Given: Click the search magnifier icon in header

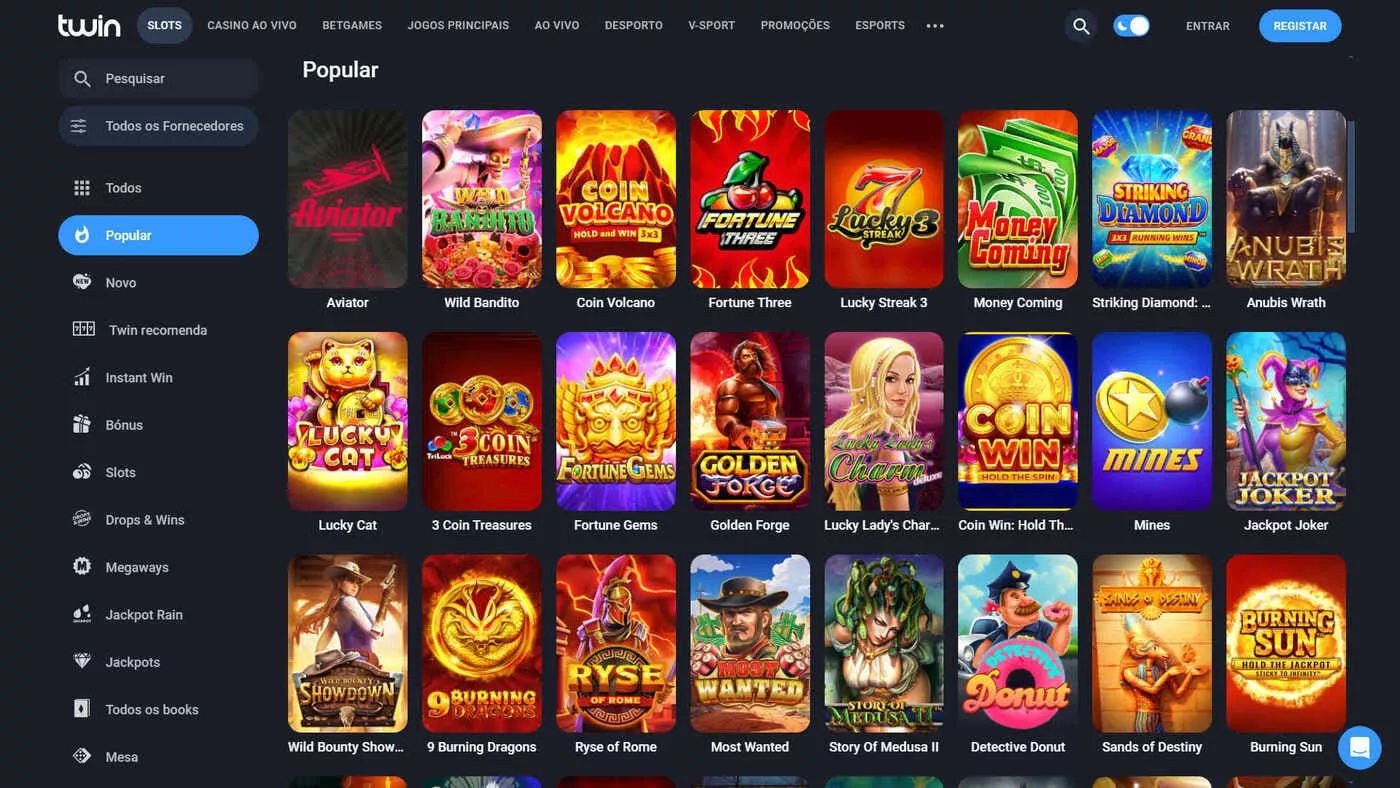Looking at the screenshot, I should 1081,26.
